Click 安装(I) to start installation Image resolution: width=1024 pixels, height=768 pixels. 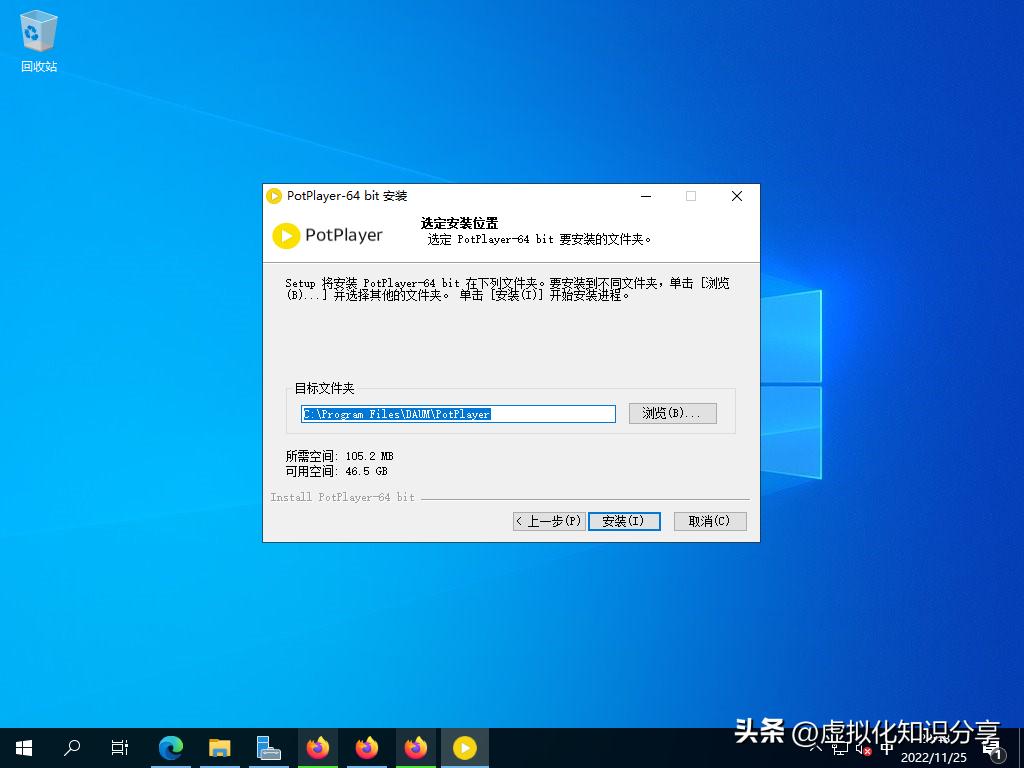pyautogui.click(x=624, y=520)
